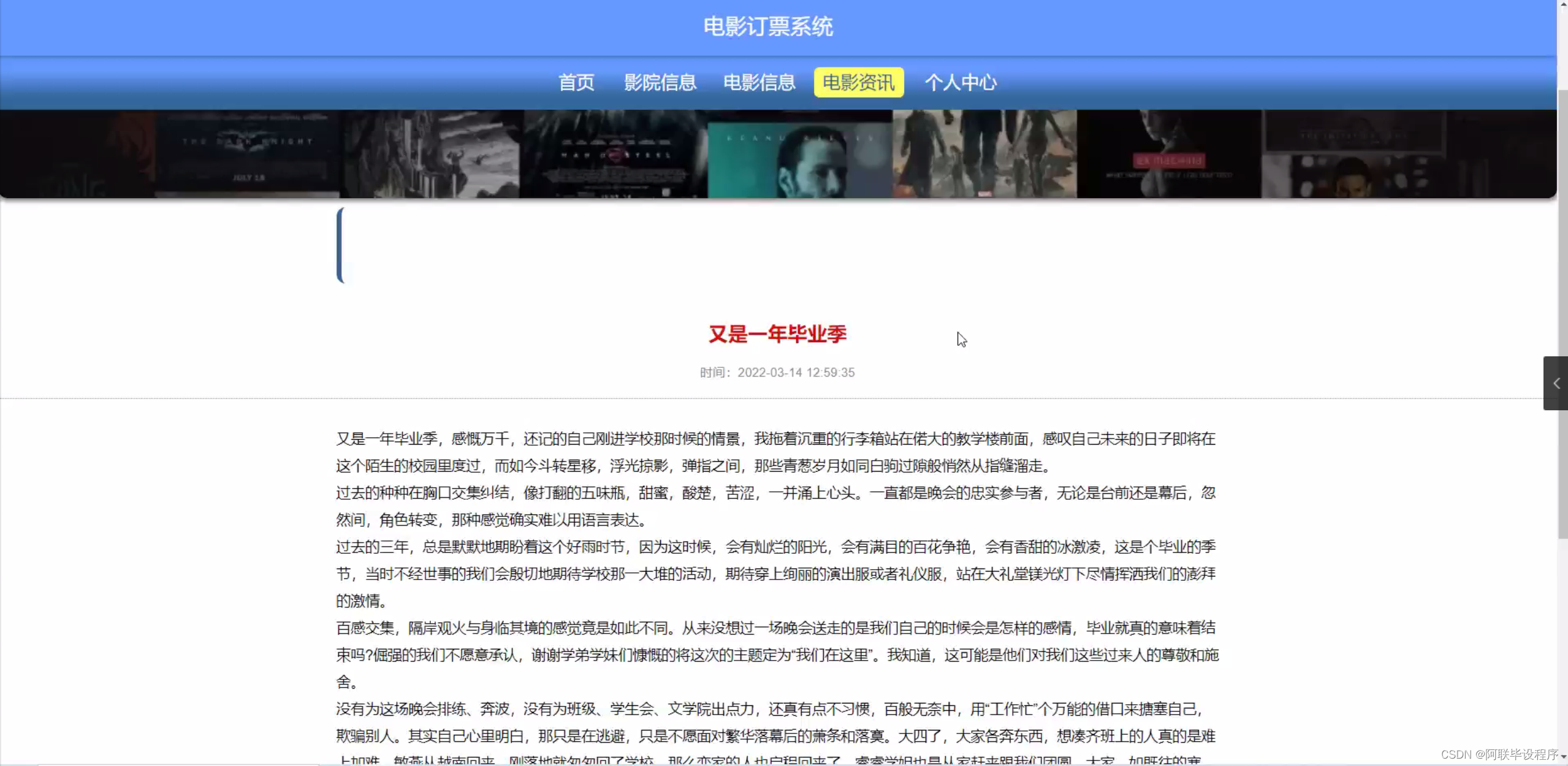Select the highlighted 电影资讯 tab
The width and height of the screenshot is (1568, 766).
858,82
